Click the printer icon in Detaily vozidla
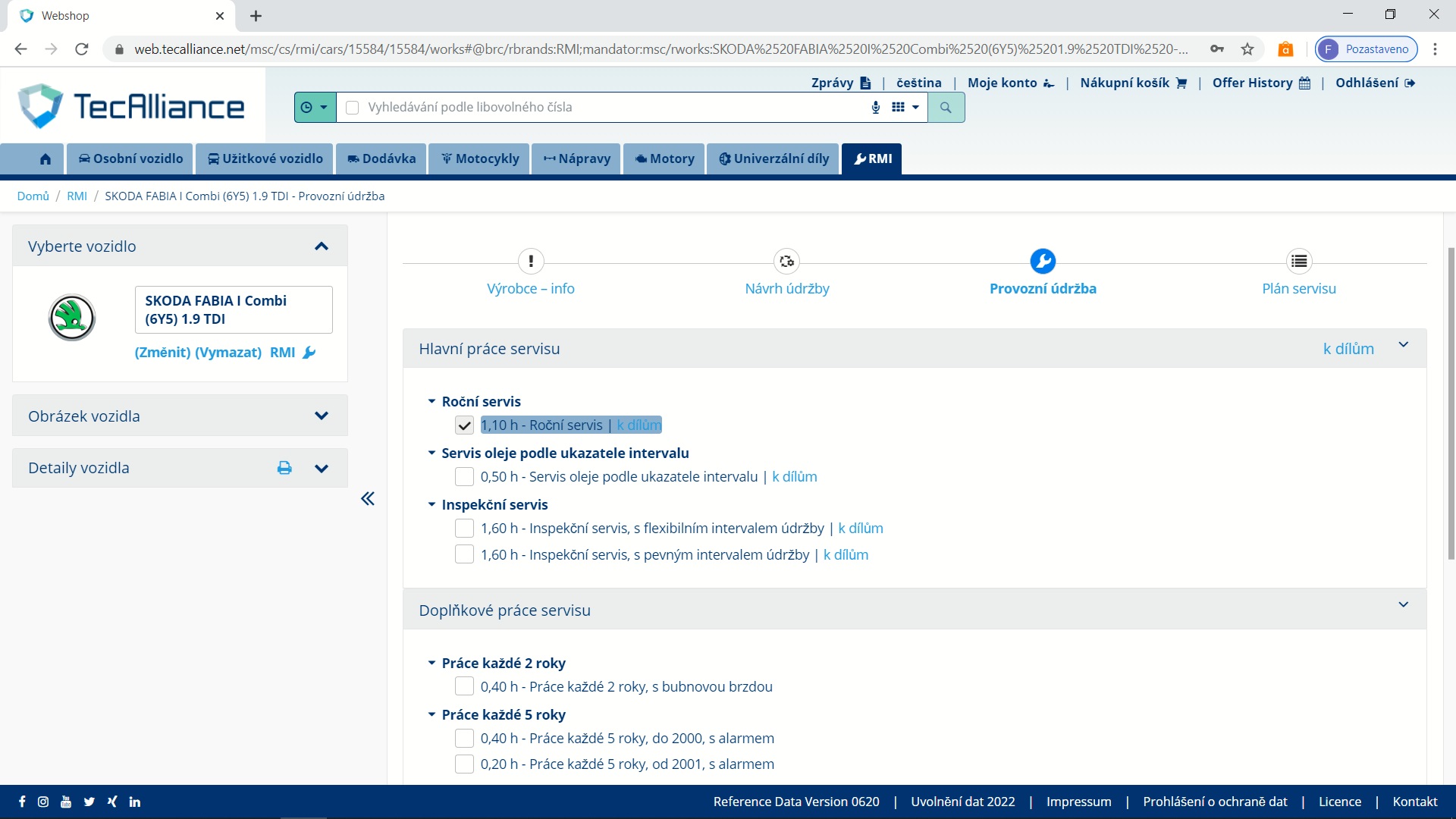This screenshot has width=1456, height=819. click(x=284, y=468)
